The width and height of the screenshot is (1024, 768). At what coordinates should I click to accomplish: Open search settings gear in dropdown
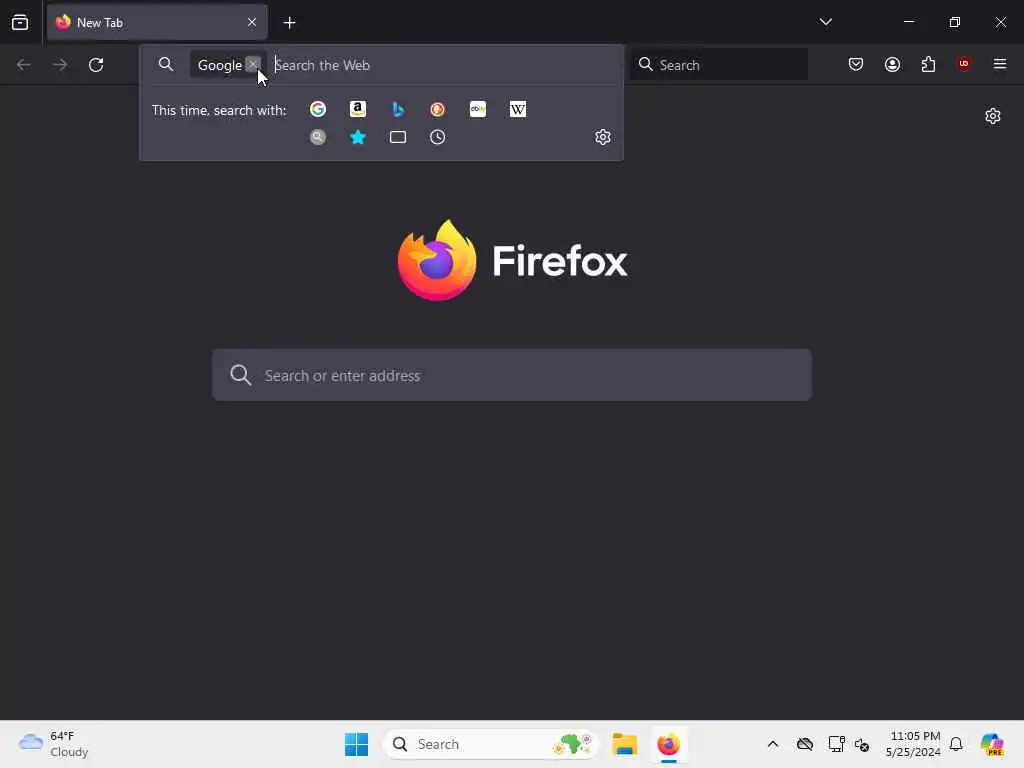click(x=603, y=137)
